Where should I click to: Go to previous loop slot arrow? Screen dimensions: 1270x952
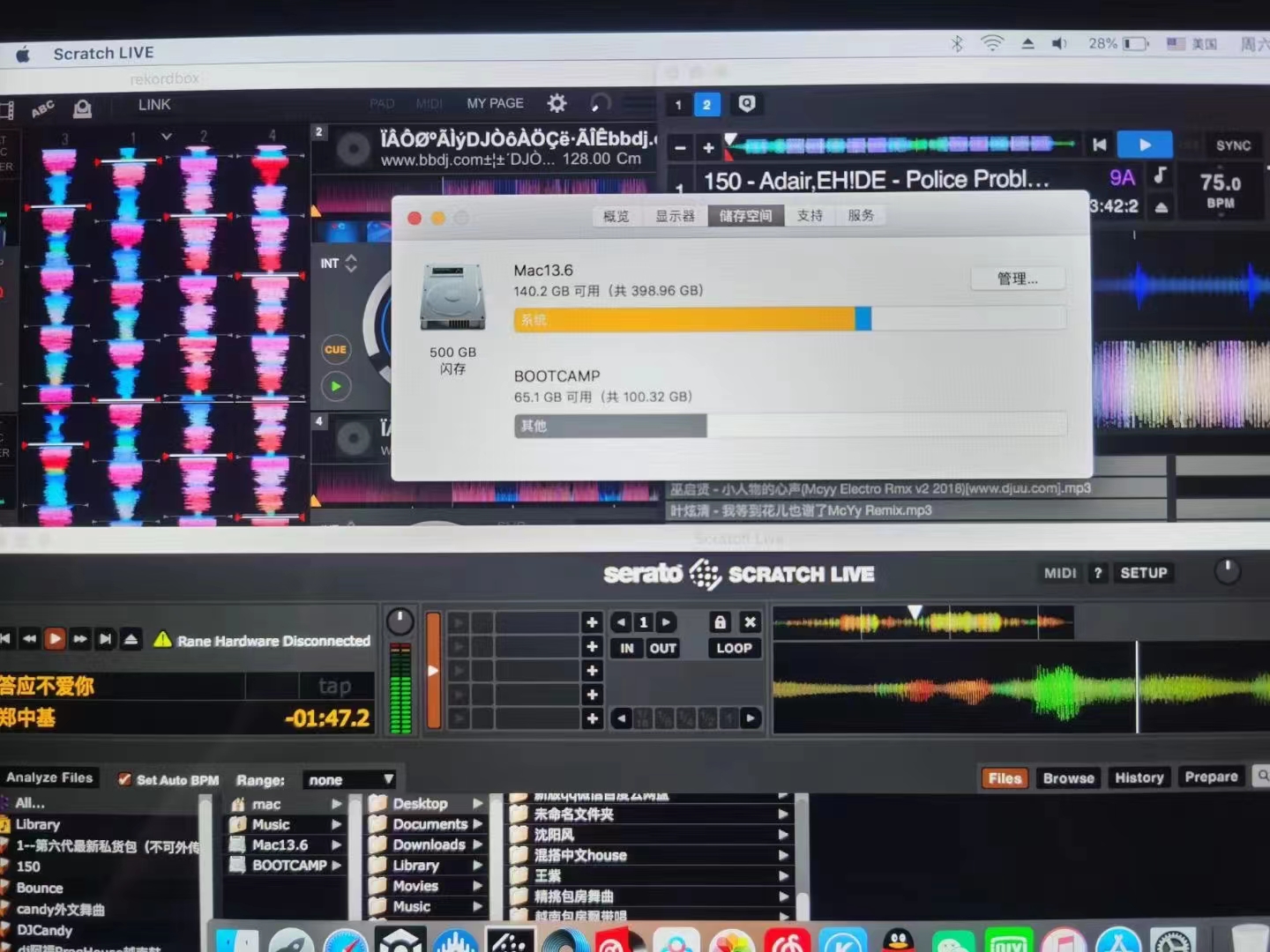[622, 622]
